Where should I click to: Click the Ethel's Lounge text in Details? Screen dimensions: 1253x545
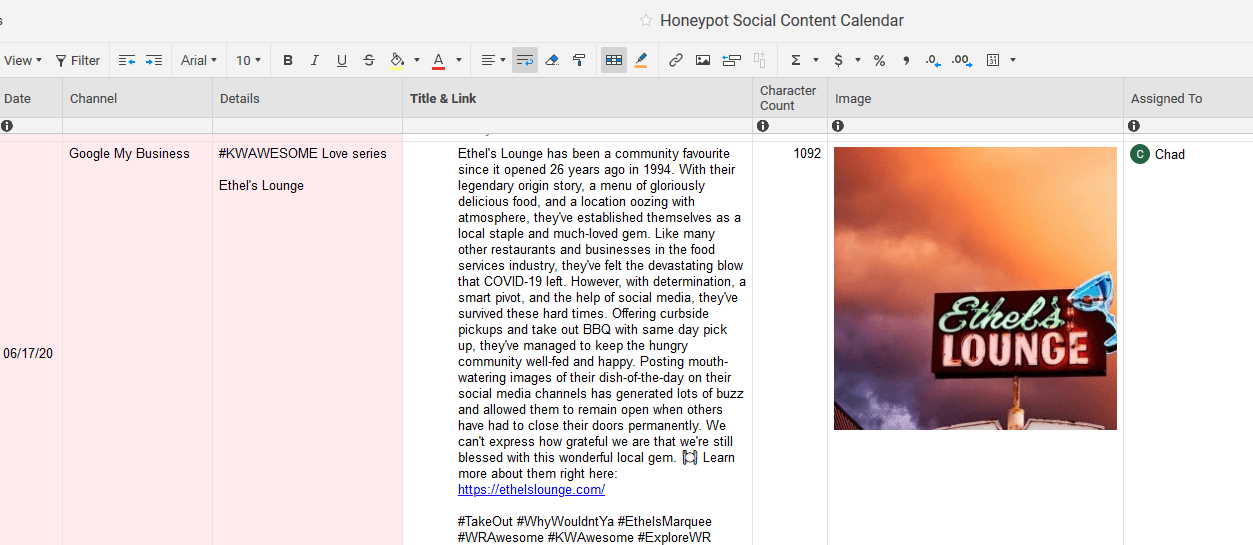[261, 185]
